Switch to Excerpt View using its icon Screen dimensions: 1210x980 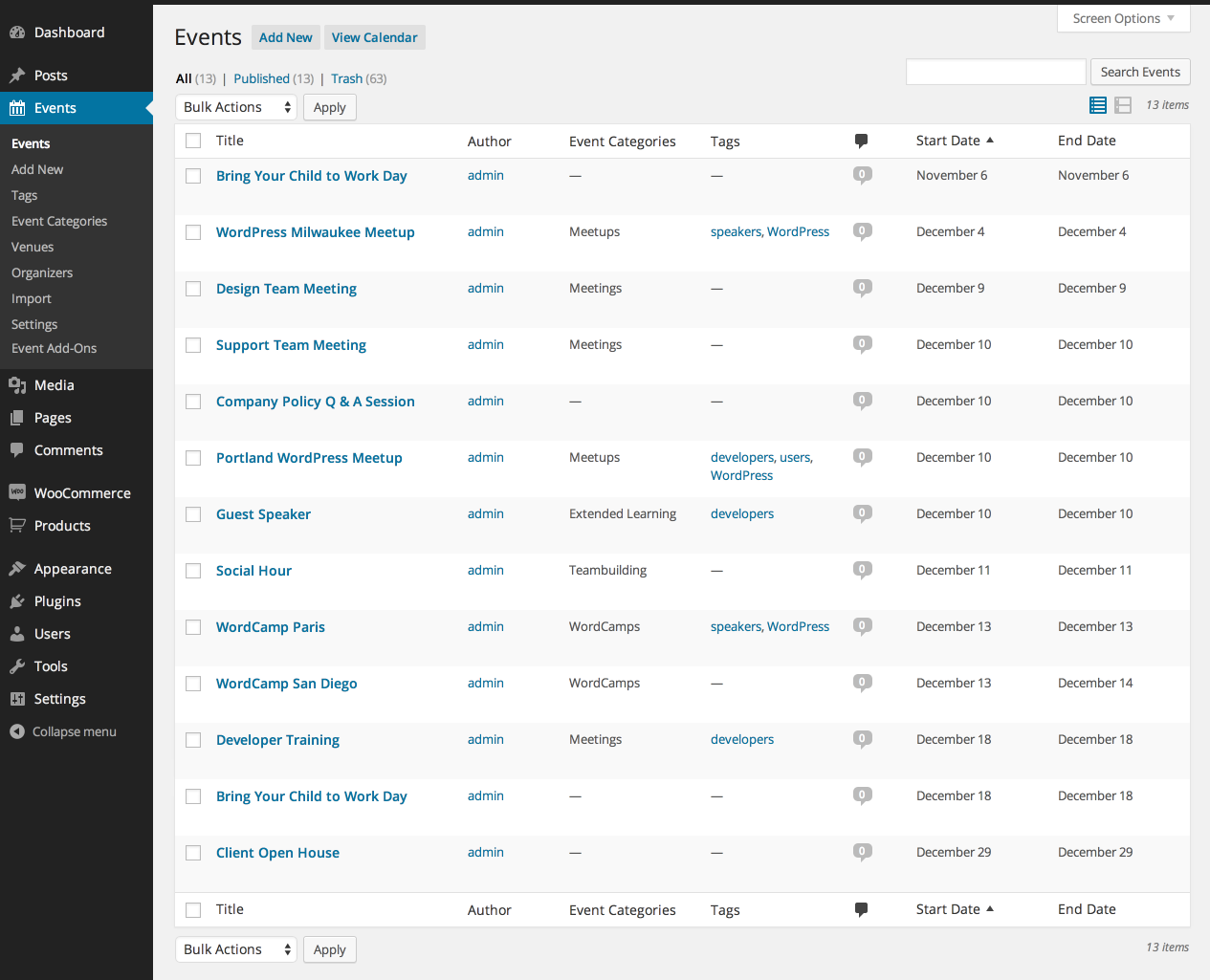(1122, 105)
